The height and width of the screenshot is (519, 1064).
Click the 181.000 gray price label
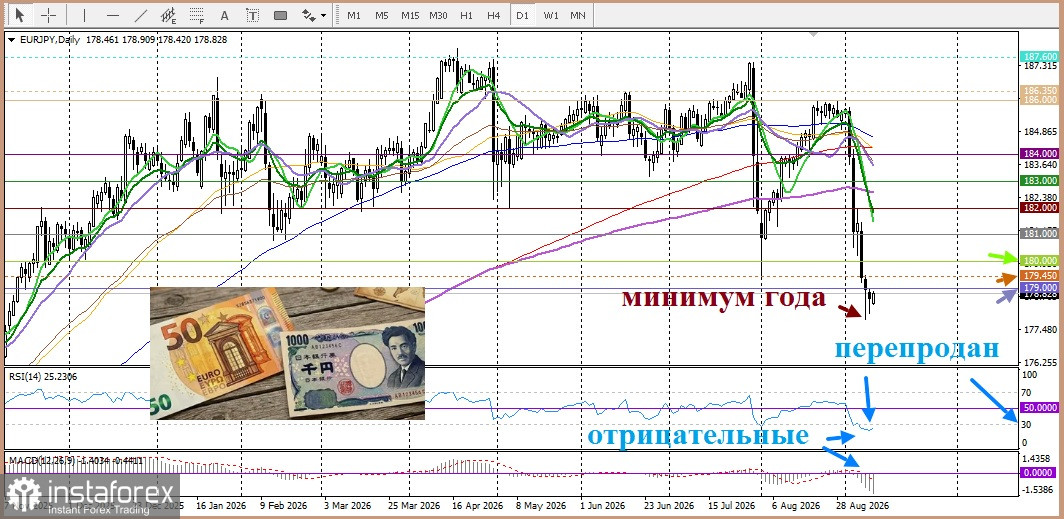pyautogui.click(x=1038, y=233)
